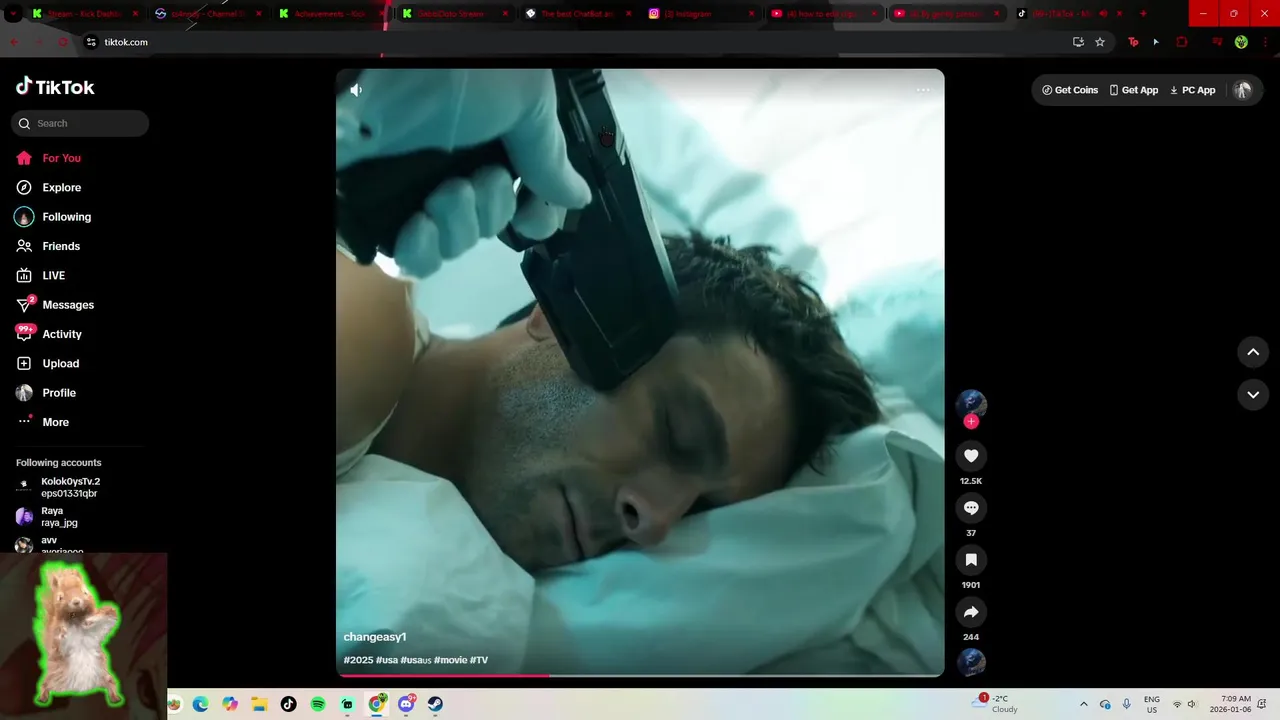Screen dimensions: 1280x720
Task: Click the #usa hashtag
Action: point(387,660)
